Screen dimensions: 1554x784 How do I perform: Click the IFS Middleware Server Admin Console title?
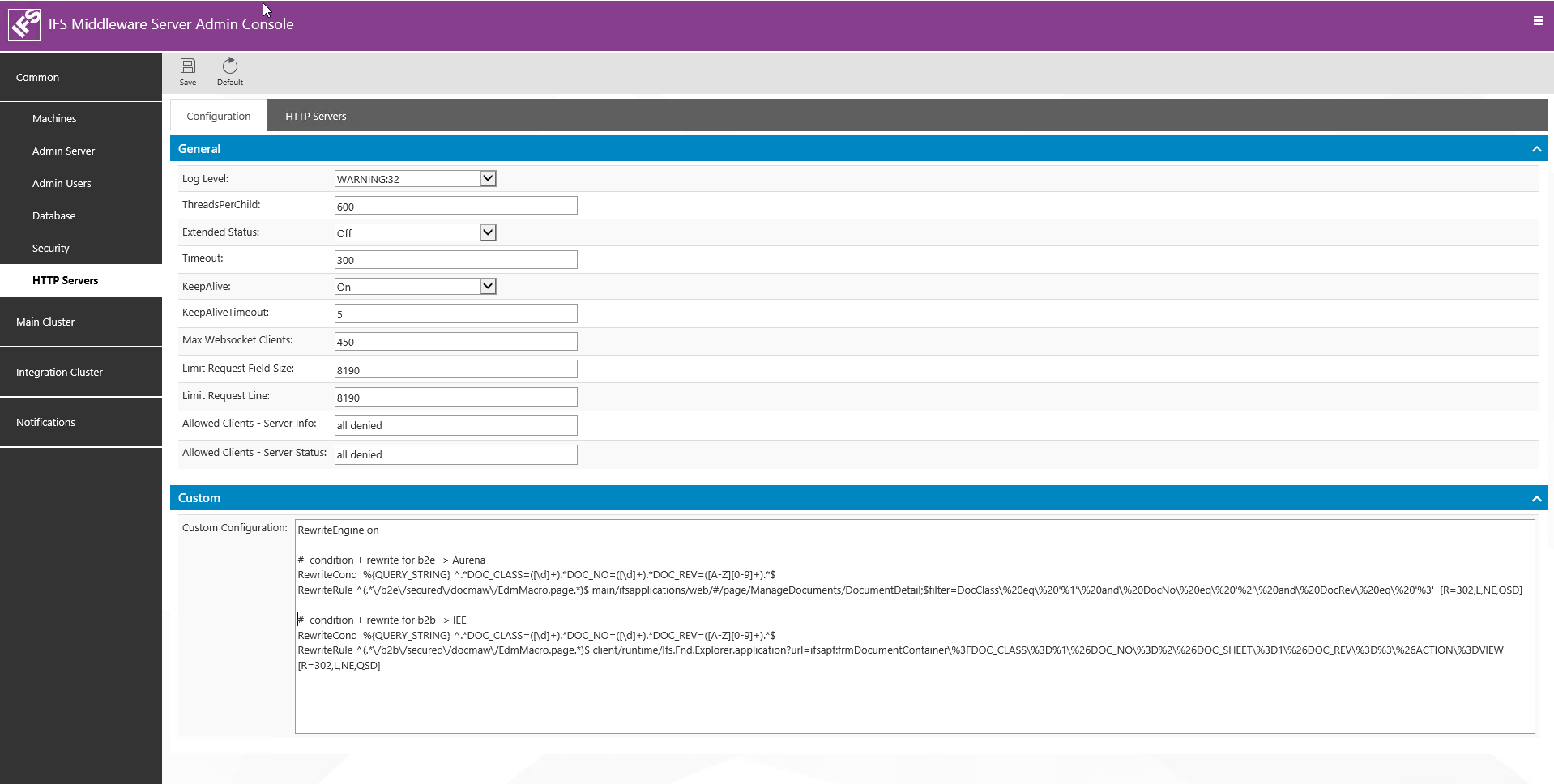[x=171, y=24]
